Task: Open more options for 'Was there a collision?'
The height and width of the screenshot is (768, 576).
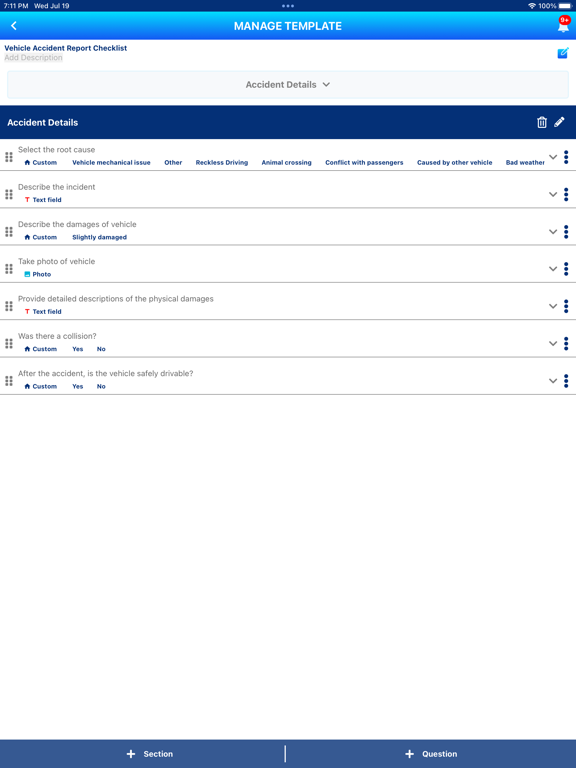Action: click(x=566, y=343)
